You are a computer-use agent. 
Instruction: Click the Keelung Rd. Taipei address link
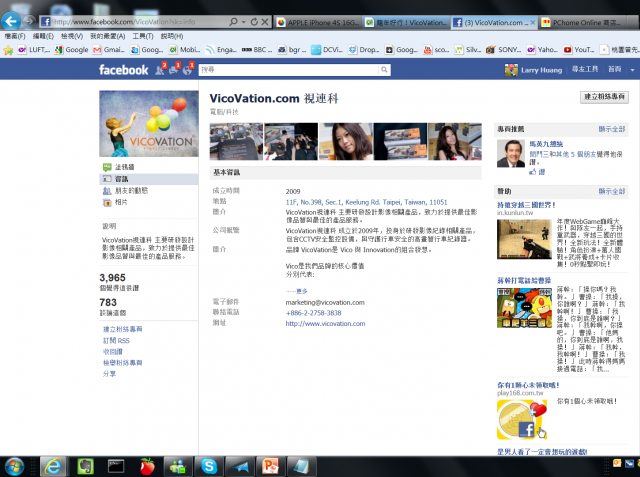coord(367,202)
